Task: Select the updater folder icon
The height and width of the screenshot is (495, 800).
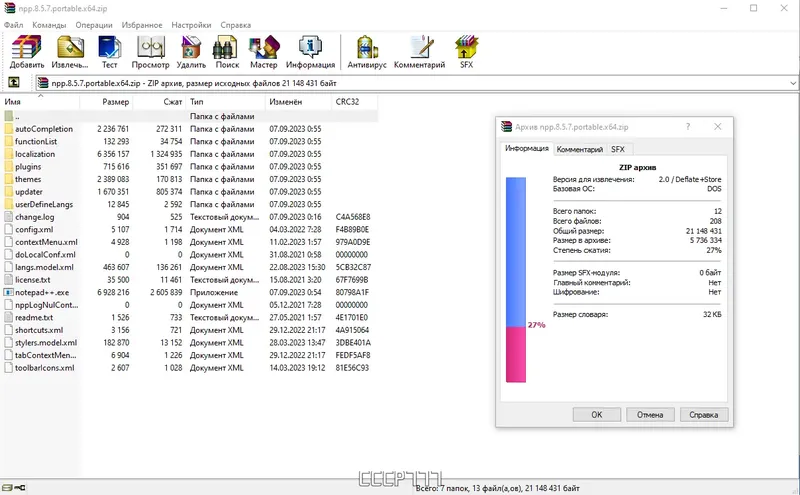Action: point(8,192)
